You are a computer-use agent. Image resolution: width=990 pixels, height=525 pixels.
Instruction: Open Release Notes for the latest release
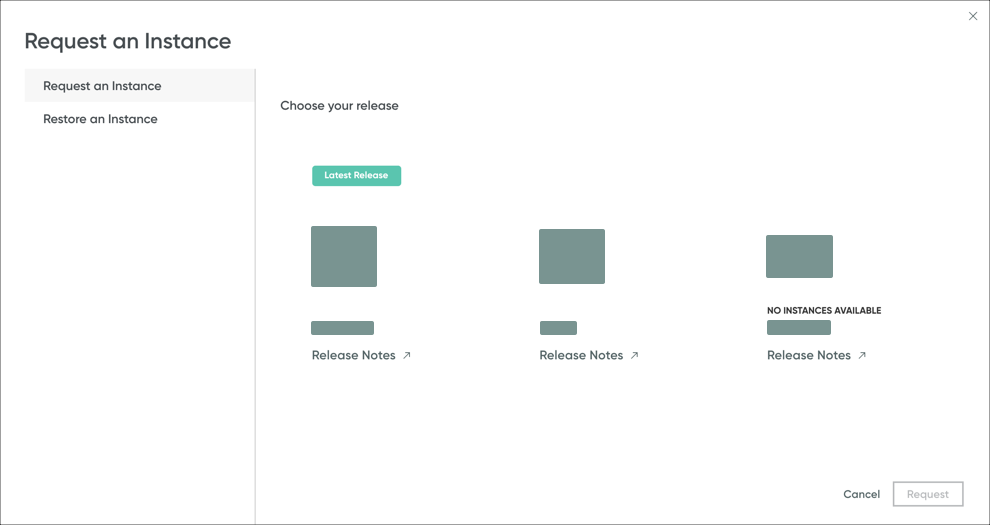pyautogui.click(x=353, y=356)
